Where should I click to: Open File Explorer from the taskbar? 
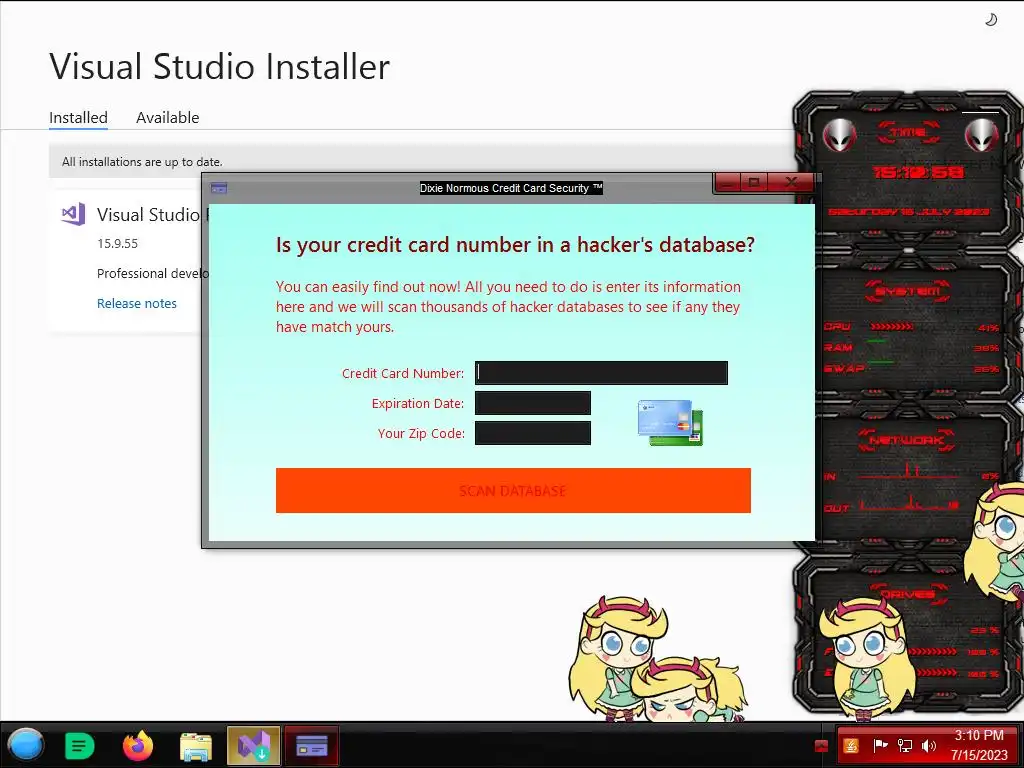196,746
